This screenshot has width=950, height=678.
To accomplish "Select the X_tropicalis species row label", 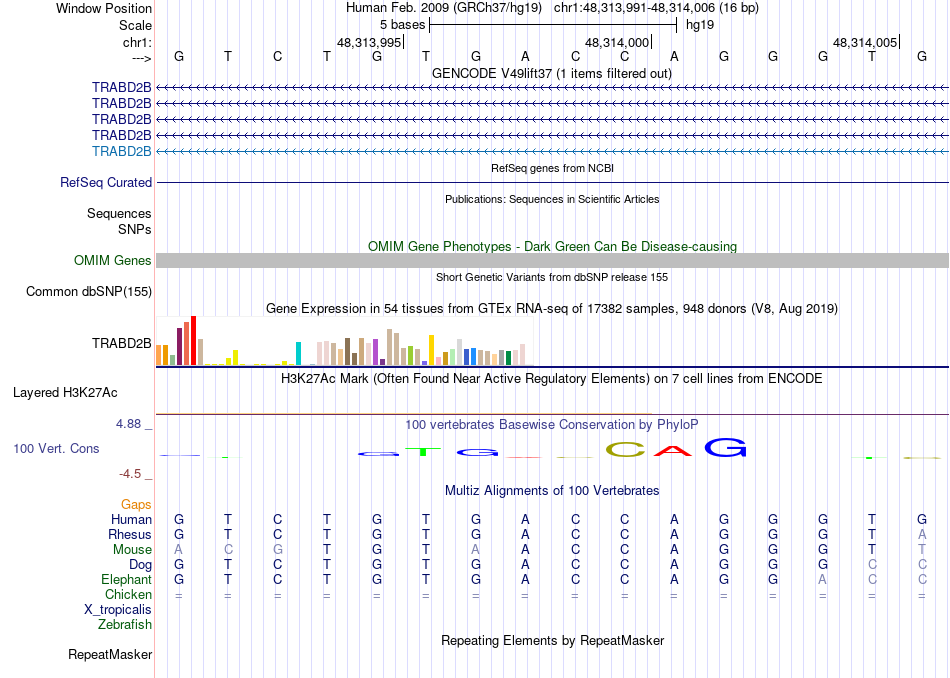I will 118,610.
